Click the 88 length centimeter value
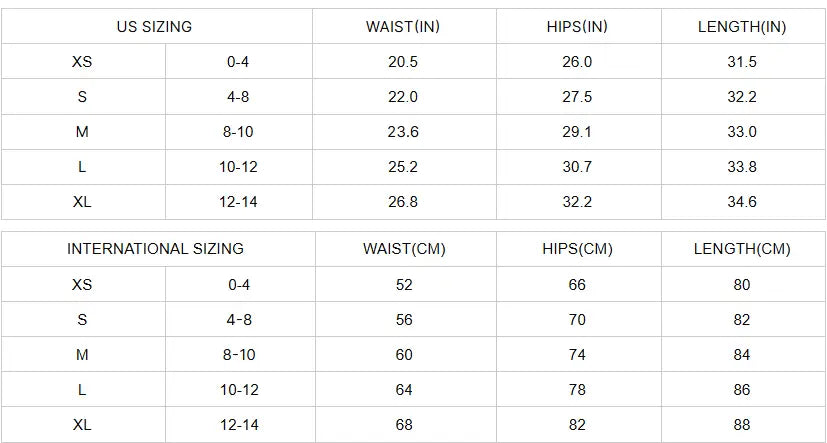 [742, 425]
